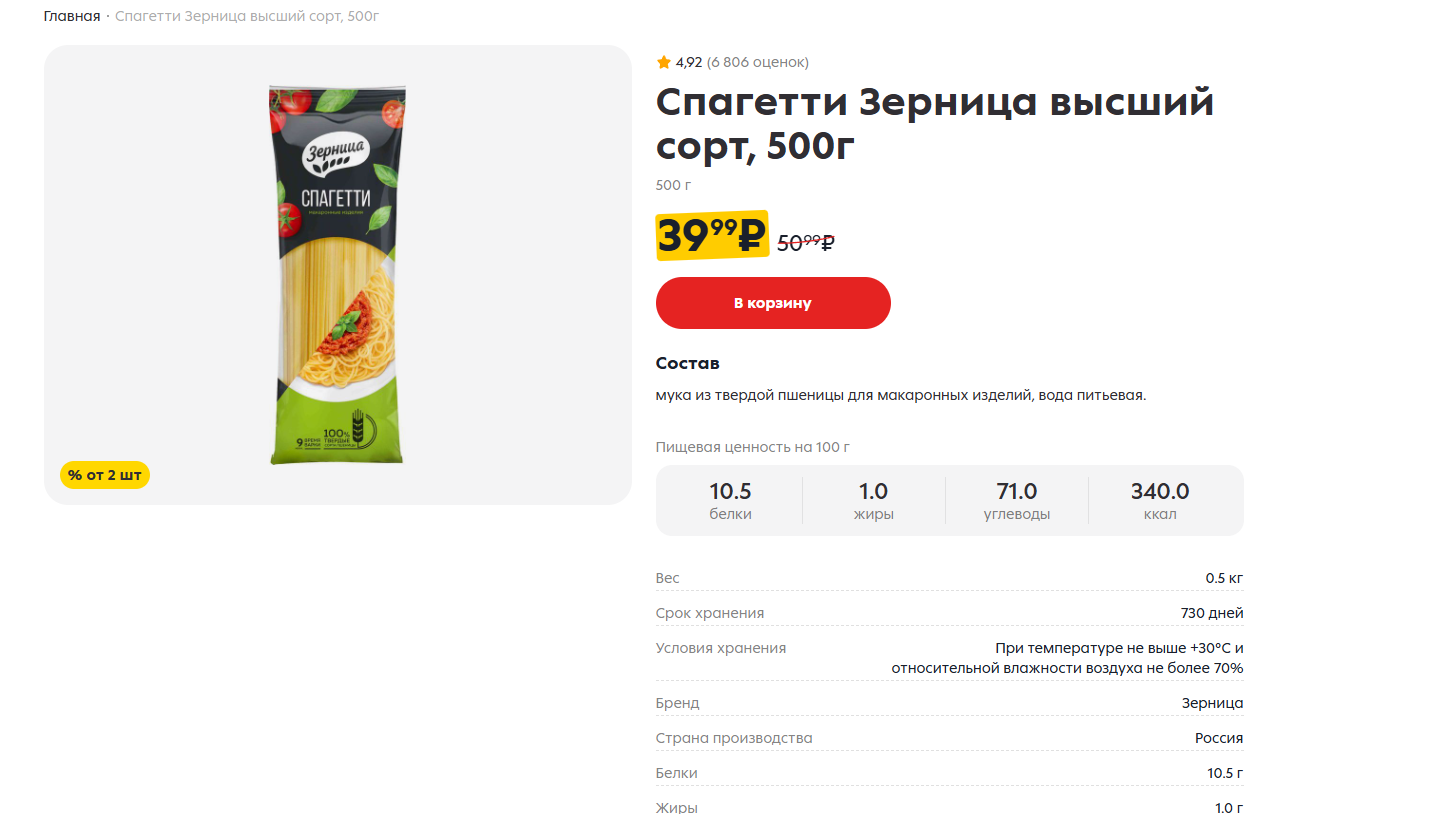Image resolution: width=1432 pixels, height=814 pixels.
Task: Click the orange rating star icon
Action: click(x=663, y=62)
